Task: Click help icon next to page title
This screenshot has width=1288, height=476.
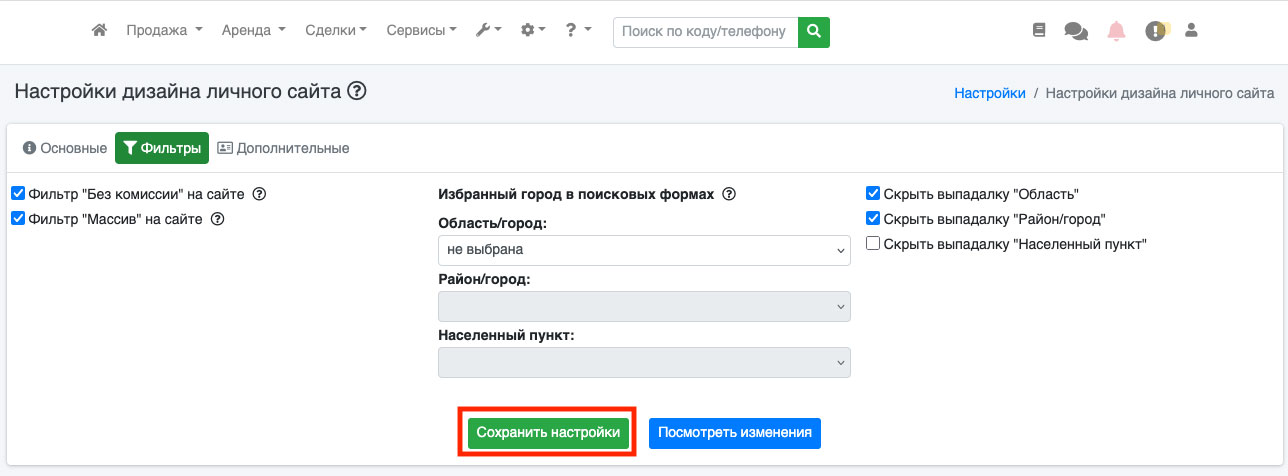Action: 356,91
